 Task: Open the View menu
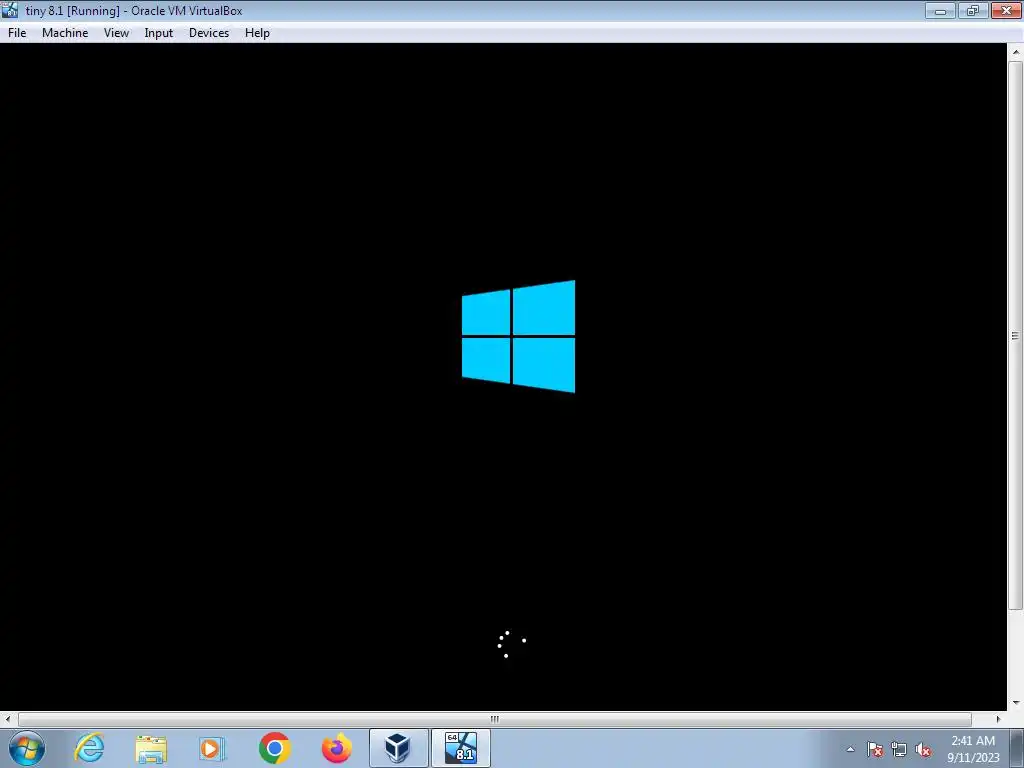point(116,33)
